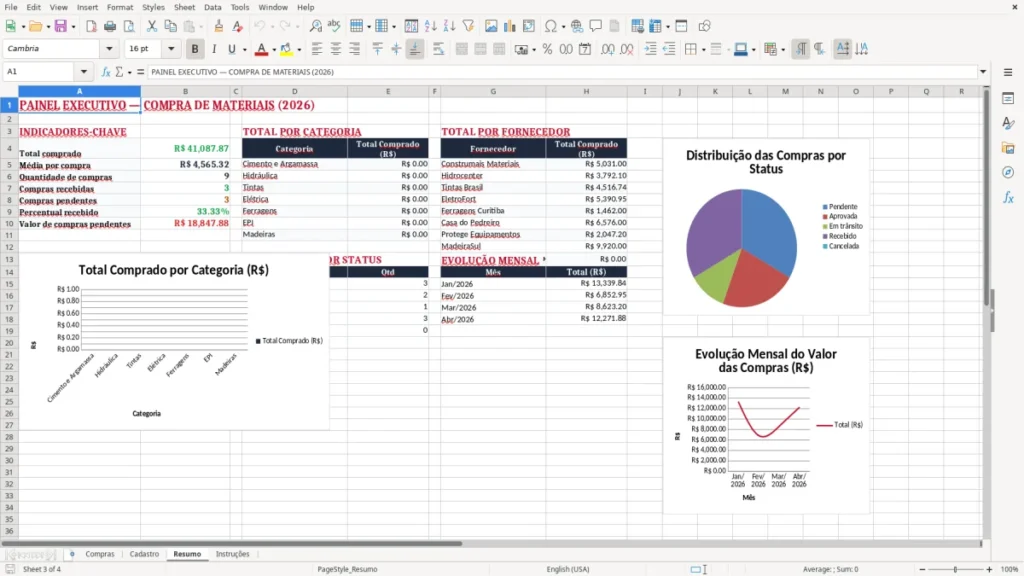The image size is (1024, 576).
Task: Open the sidebar Navigator compass icon
Action: point(1008,172)
